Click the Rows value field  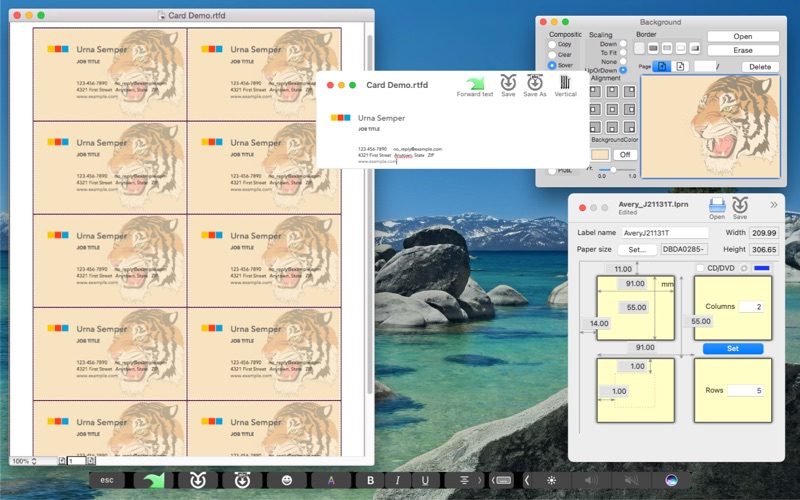(745, 390)
